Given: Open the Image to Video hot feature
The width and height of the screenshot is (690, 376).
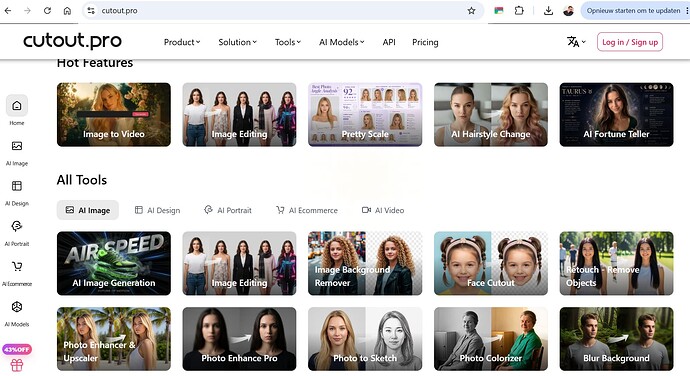Looking at the screenshot, I should [x=114, y=114].
